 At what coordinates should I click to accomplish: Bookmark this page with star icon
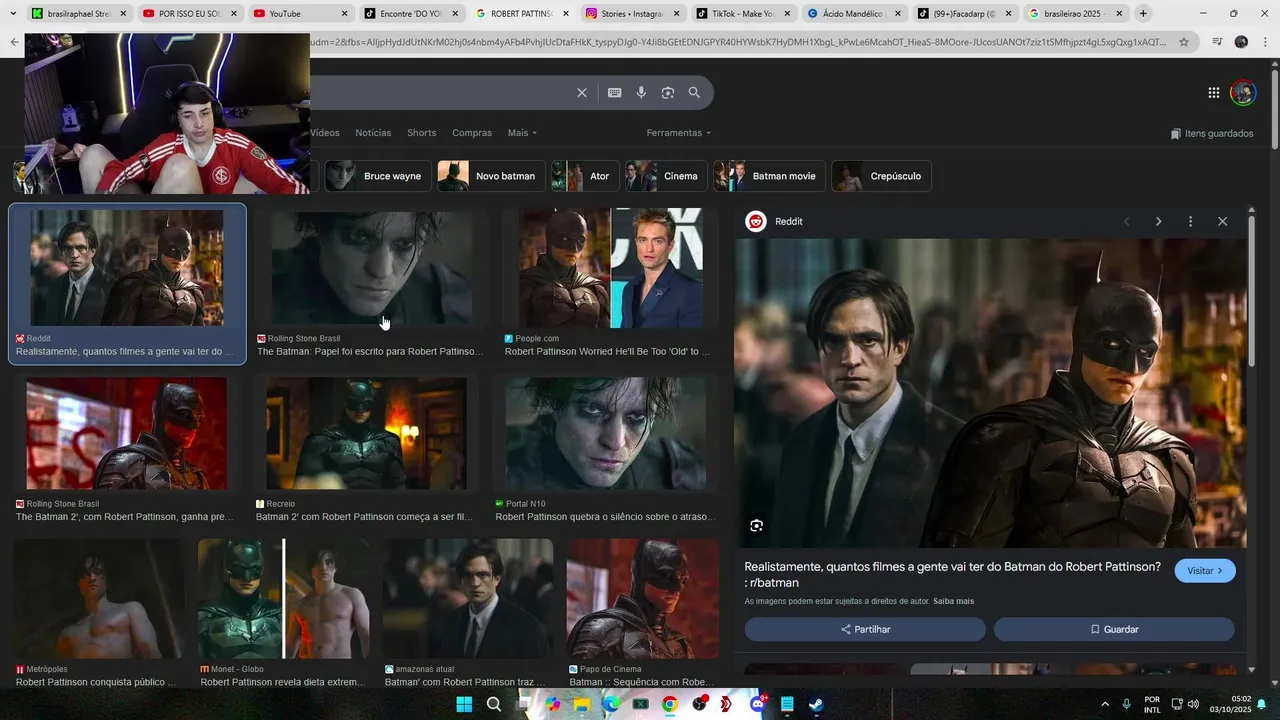pyautogui.click(x=1184, y=42)
